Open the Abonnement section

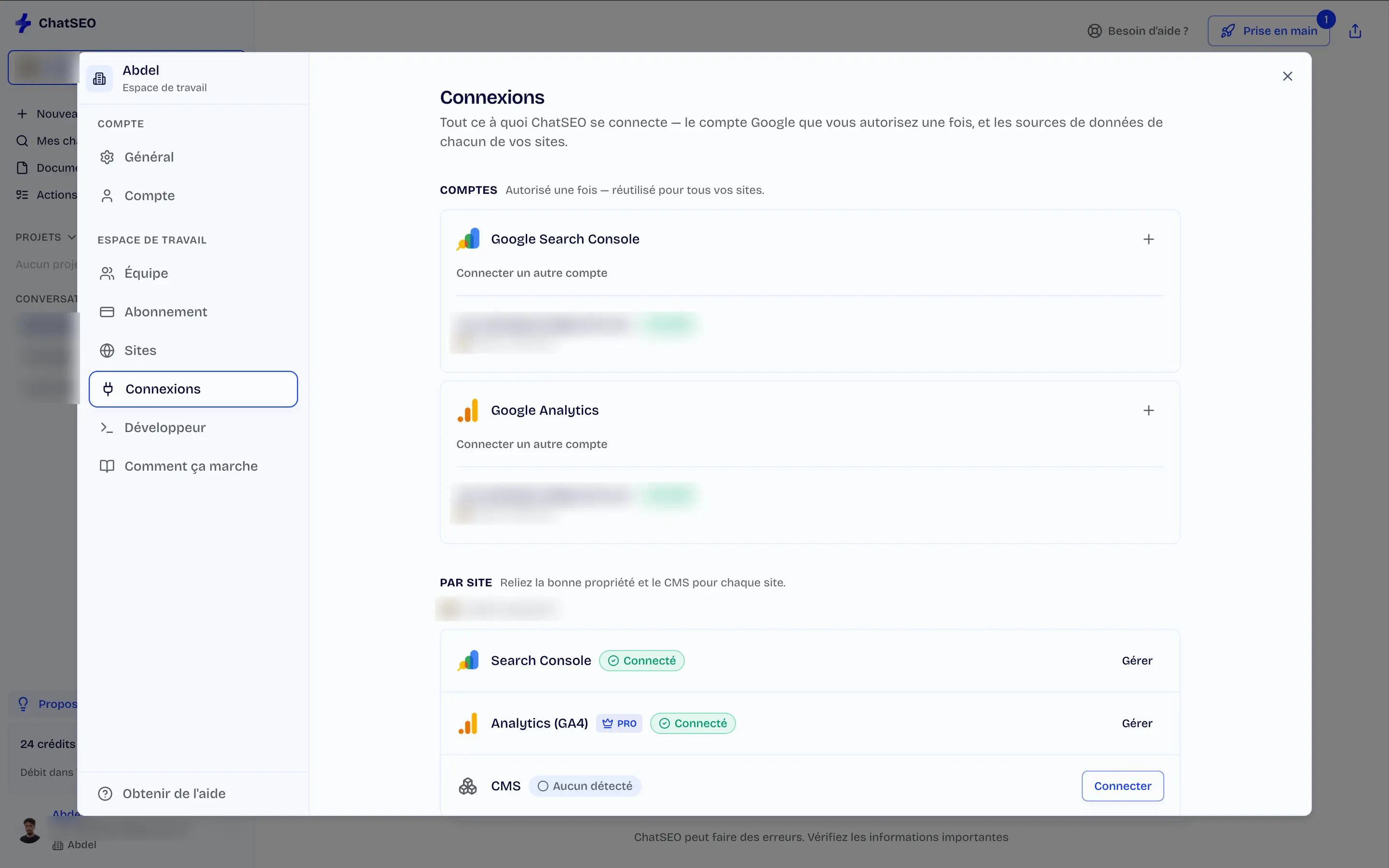[193, 312]
